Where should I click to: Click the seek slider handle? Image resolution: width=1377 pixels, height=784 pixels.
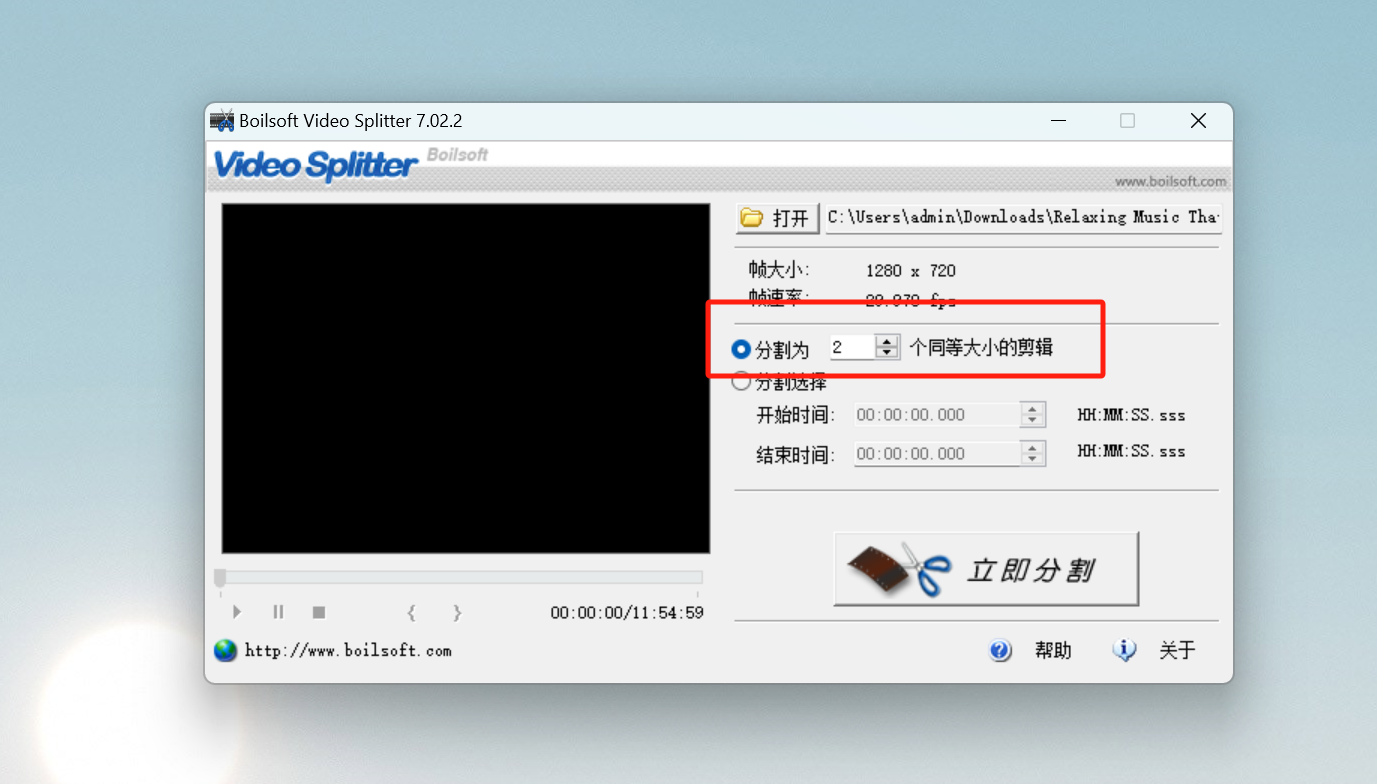coord(220,578)
